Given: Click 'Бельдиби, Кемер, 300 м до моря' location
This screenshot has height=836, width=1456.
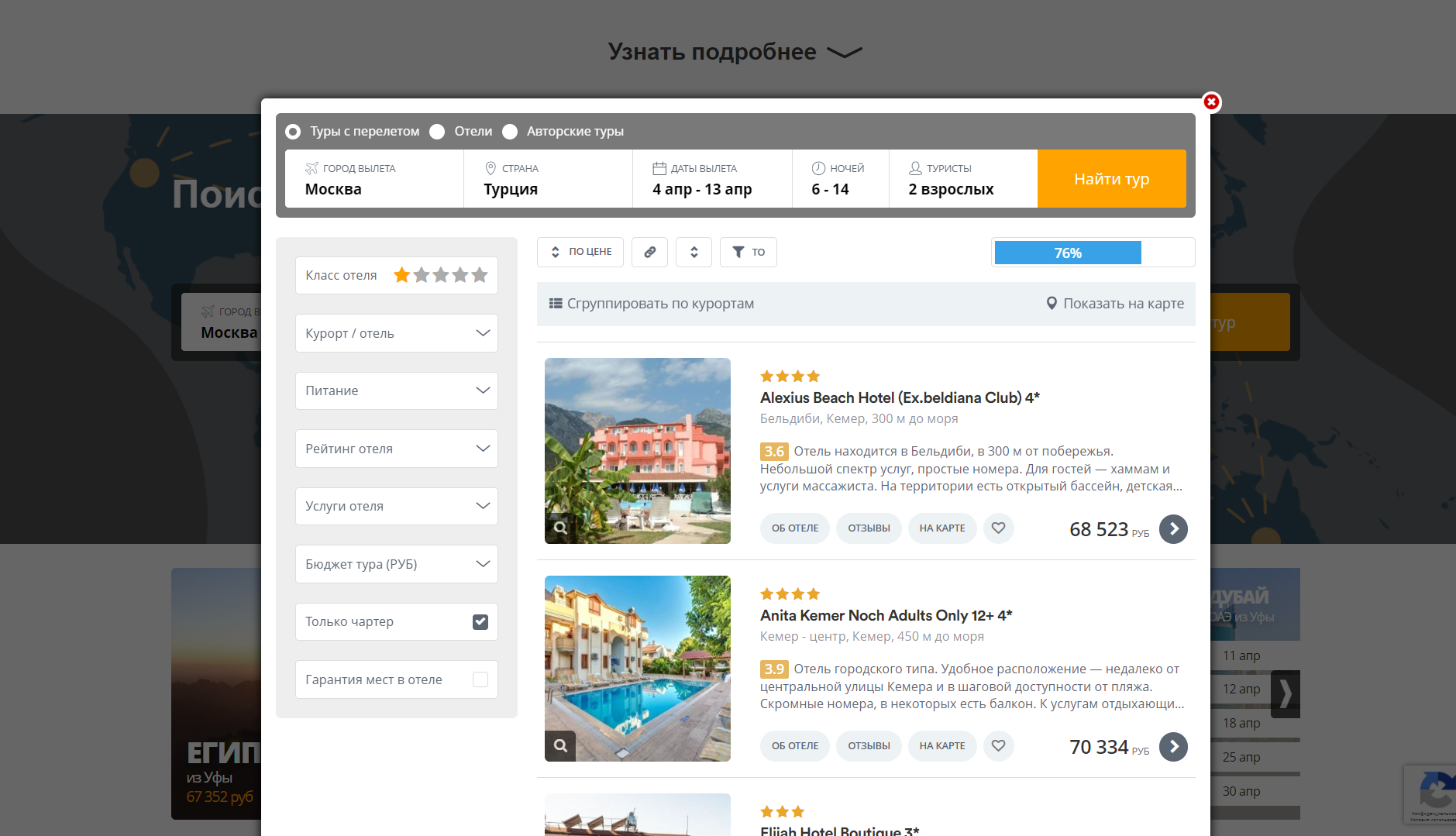Looking at the screenshot, I should coord(859,418).
